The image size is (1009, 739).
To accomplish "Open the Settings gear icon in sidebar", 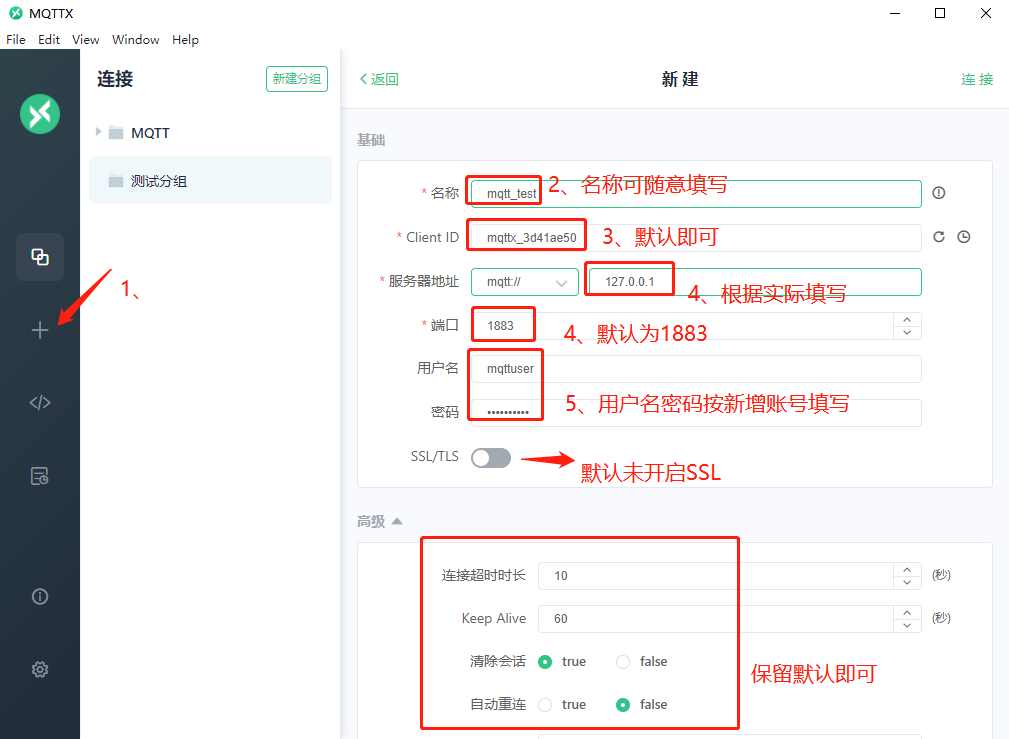I will 40,669.
